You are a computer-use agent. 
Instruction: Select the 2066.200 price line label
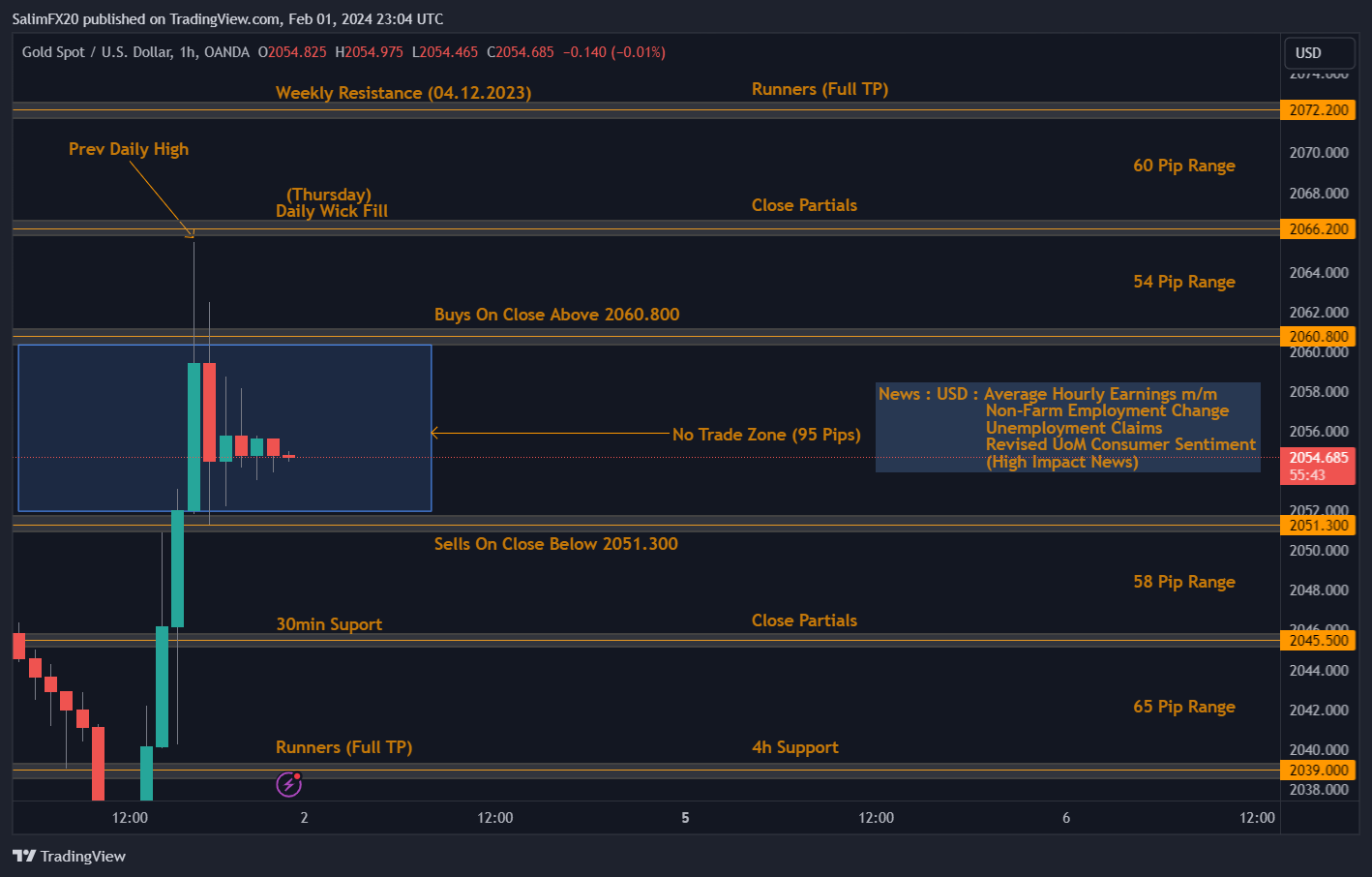[x=1318, y=229]
